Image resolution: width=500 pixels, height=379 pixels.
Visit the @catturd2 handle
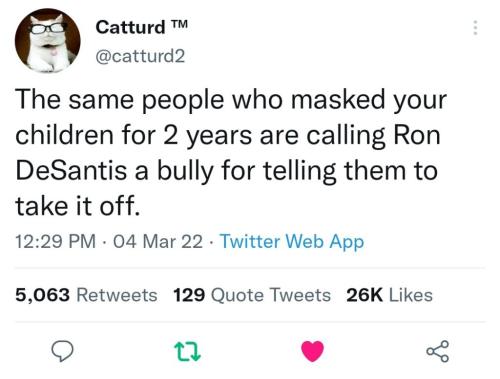click(x=140, y=56)
